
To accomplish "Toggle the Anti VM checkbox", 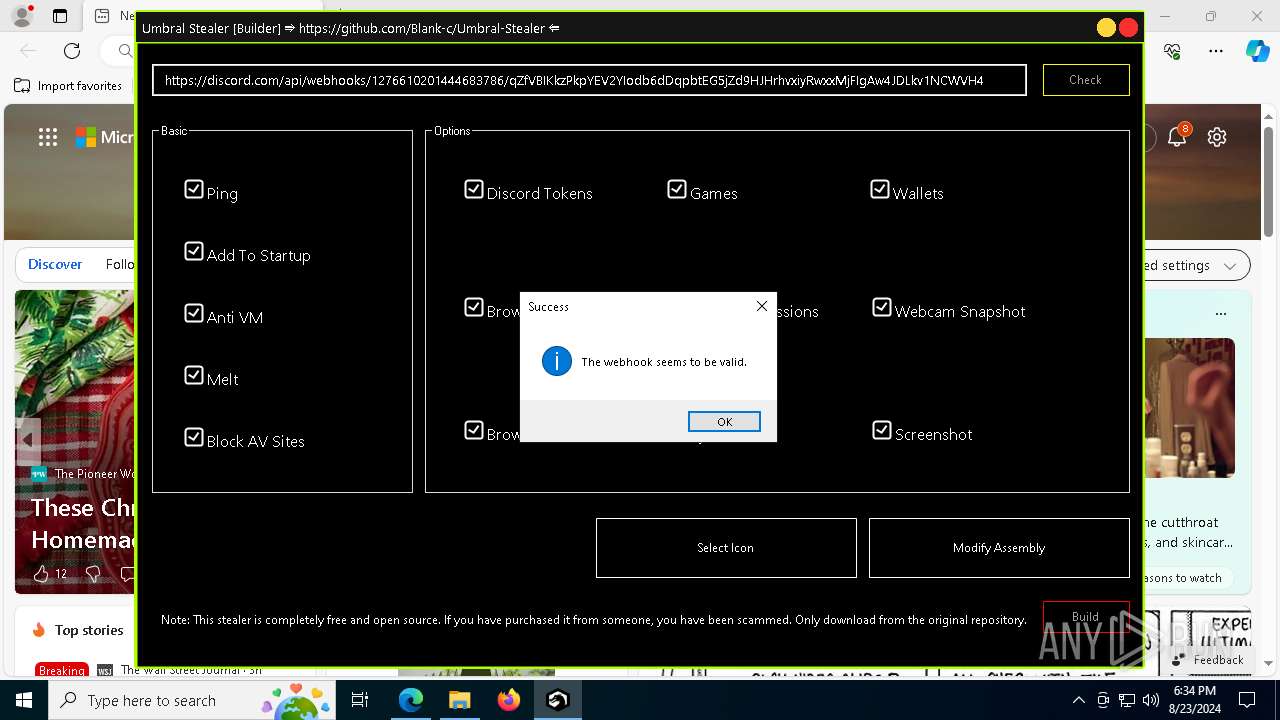I will [194, 313].
